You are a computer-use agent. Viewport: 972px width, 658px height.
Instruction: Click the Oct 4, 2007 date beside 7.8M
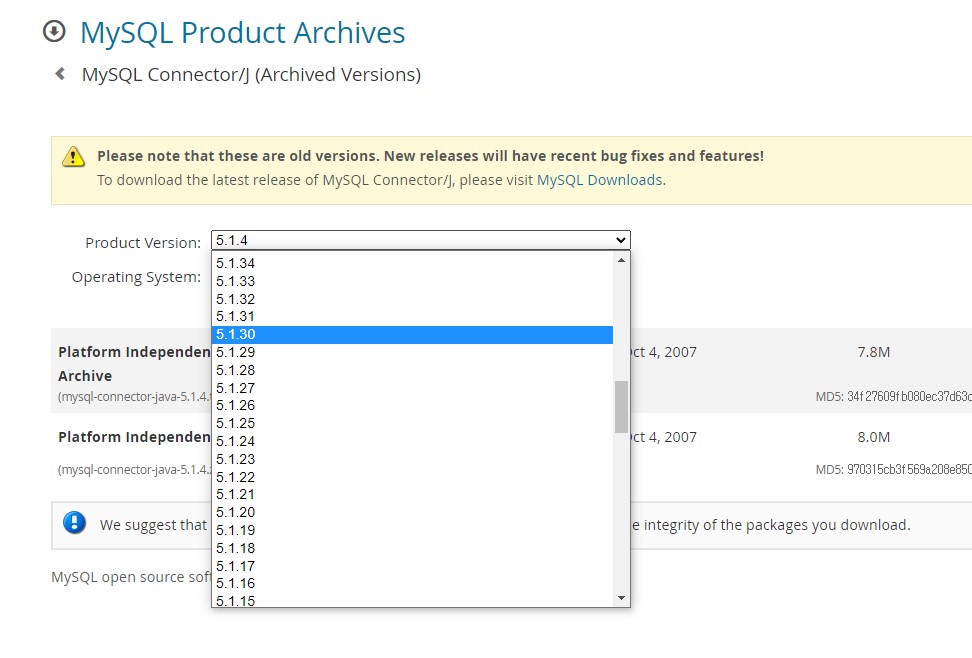(664, 352)
